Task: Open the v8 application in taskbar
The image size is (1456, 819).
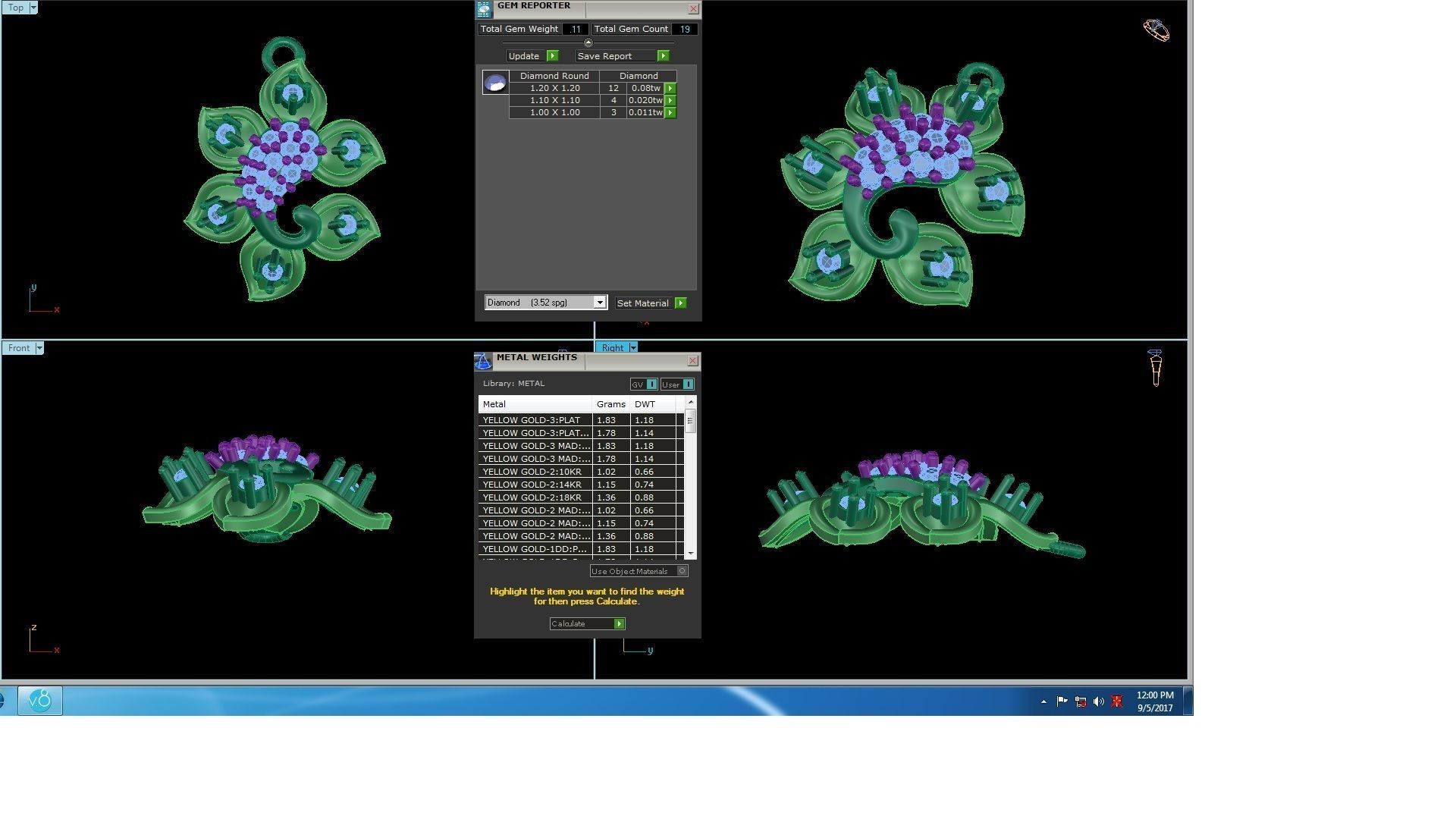Action: 39,701
